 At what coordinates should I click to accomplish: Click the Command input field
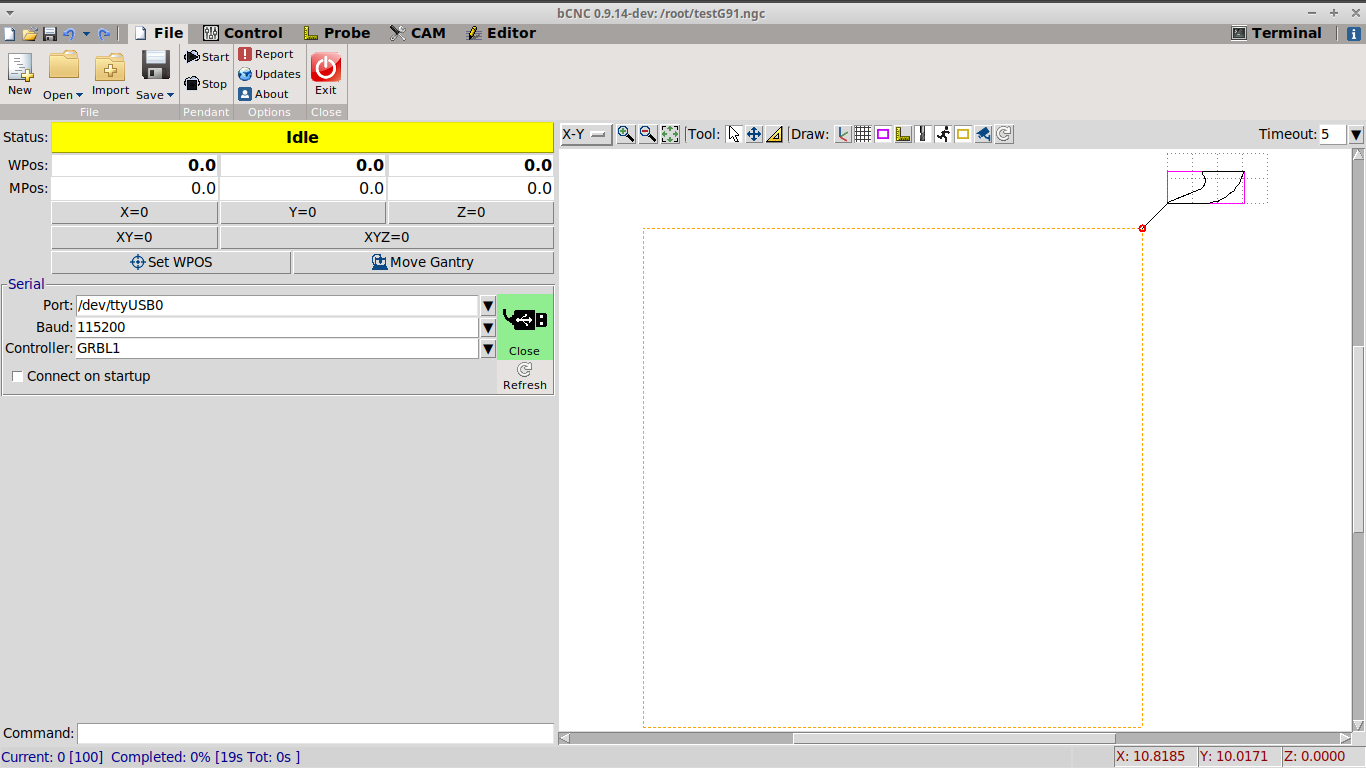[315, 733]
